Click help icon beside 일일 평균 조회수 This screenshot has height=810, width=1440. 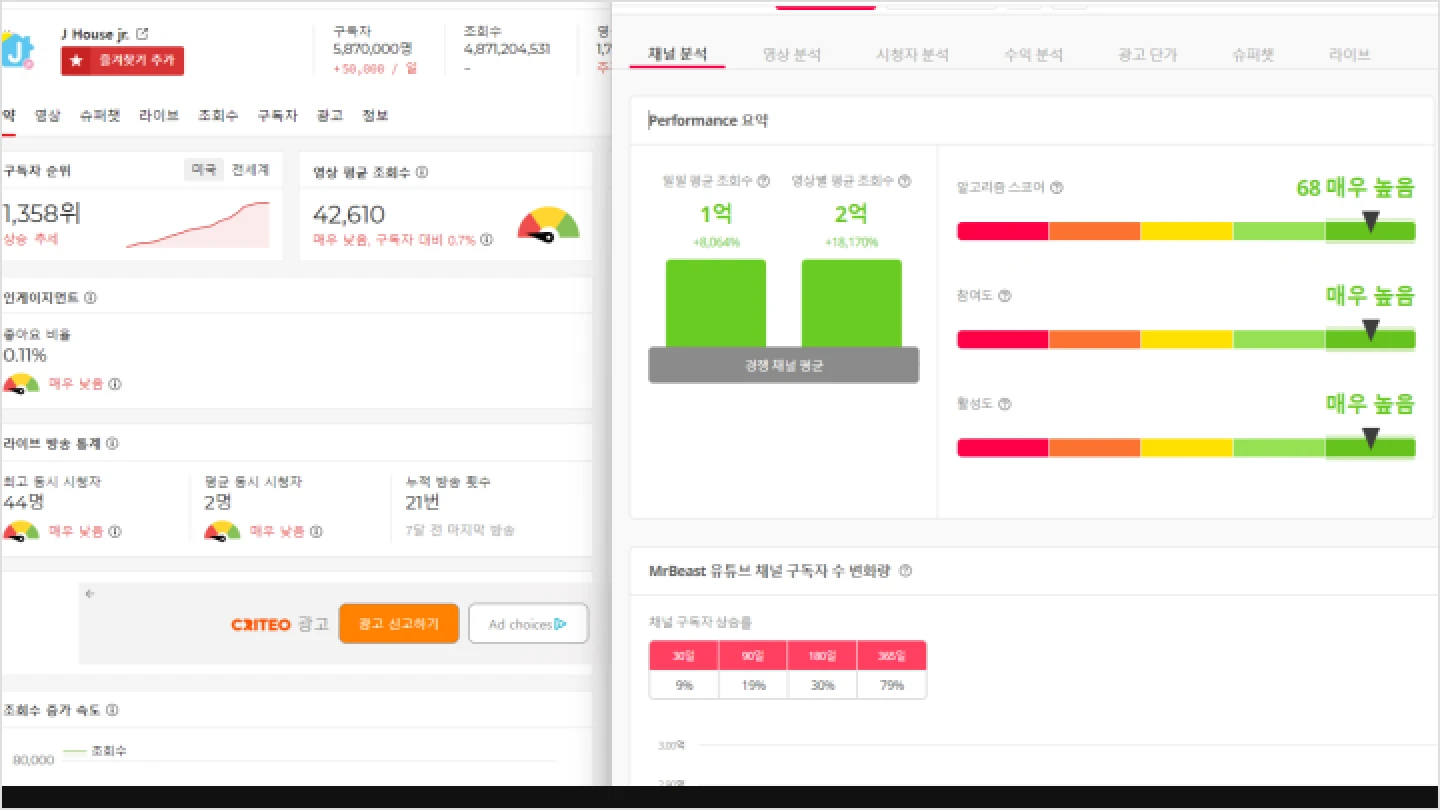(x=763, y=181)
